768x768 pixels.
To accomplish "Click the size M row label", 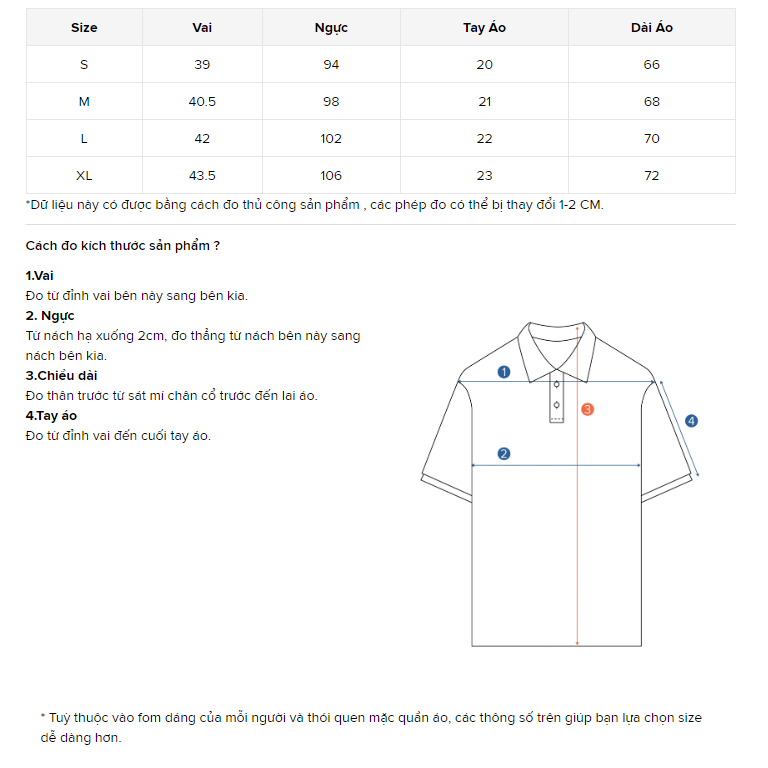I will (84, 102).
